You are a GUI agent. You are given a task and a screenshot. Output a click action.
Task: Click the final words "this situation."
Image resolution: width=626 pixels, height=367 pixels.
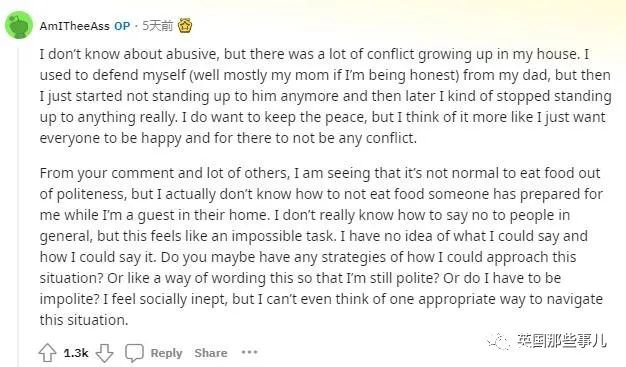coord(84,320)
